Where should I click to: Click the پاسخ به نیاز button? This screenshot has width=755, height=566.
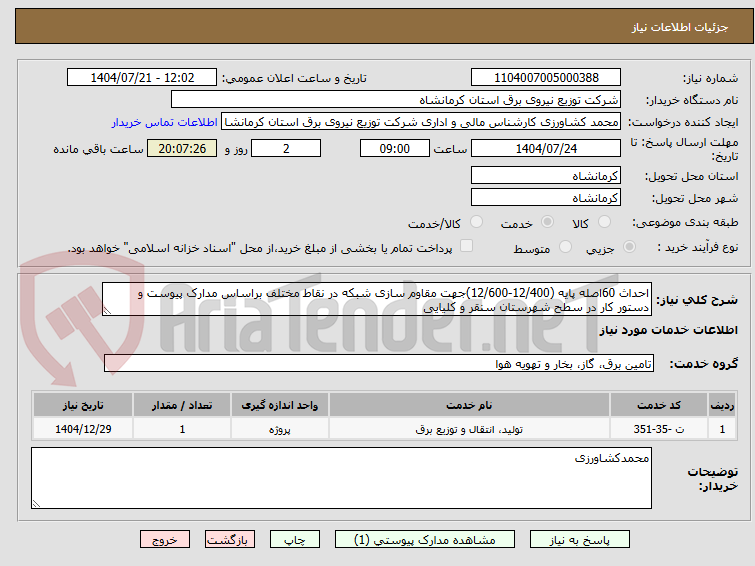coord(580,540)
